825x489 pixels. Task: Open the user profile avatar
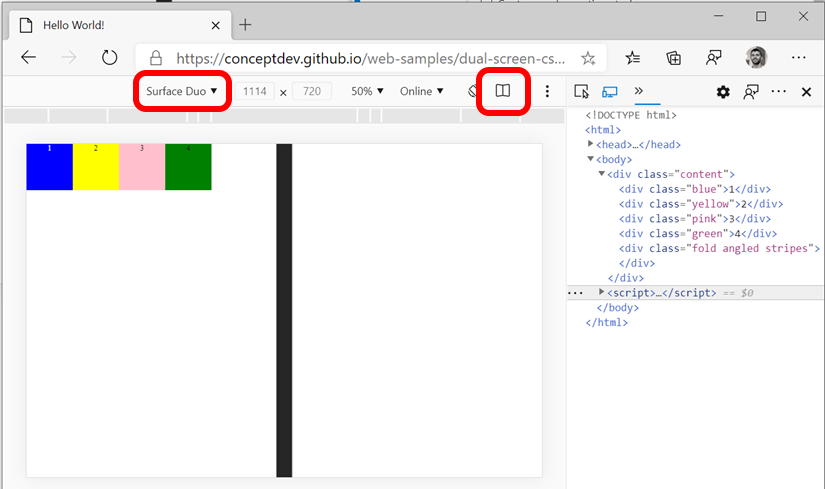coord(757,57)
